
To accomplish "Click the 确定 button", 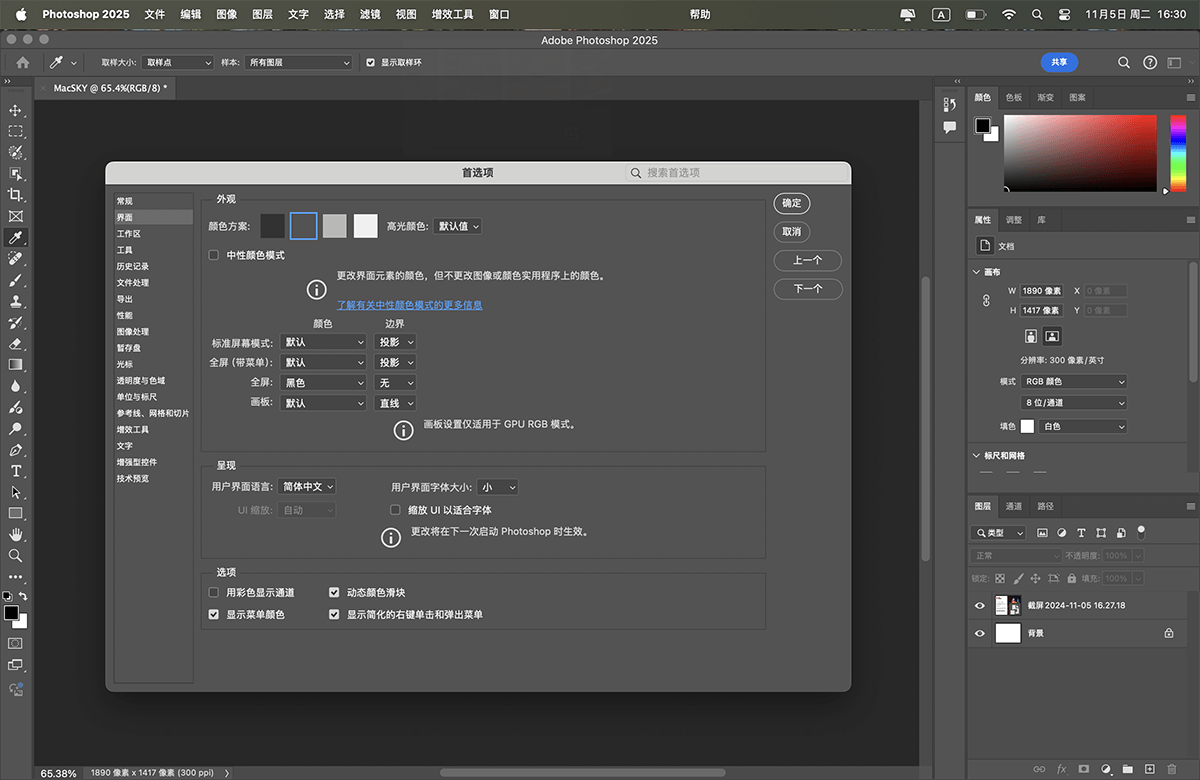I will (792, 203).
